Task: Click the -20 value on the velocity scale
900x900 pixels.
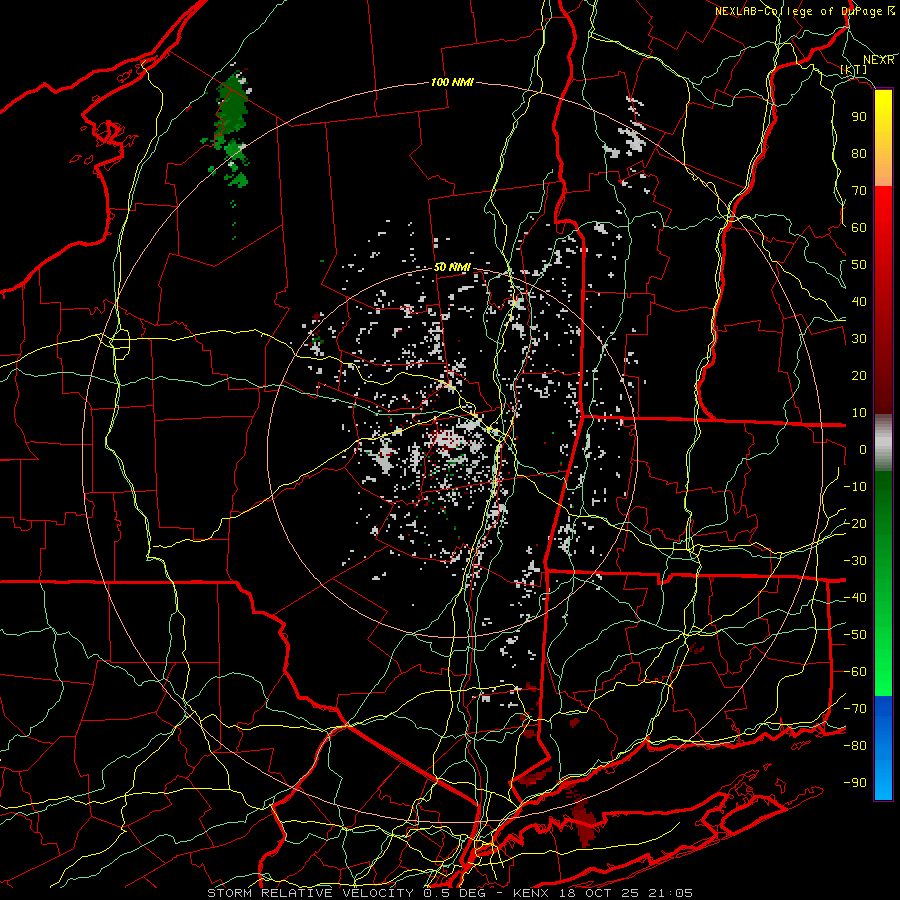Action: coord(855,524)
